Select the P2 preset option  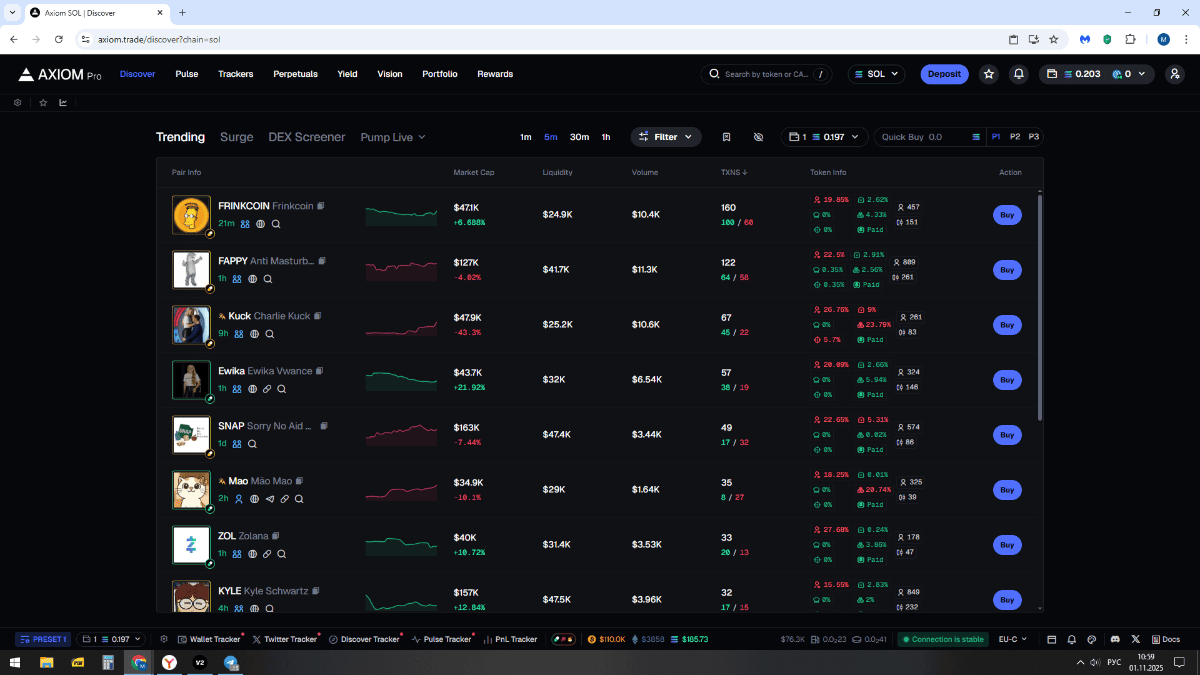pos(1015,137)
